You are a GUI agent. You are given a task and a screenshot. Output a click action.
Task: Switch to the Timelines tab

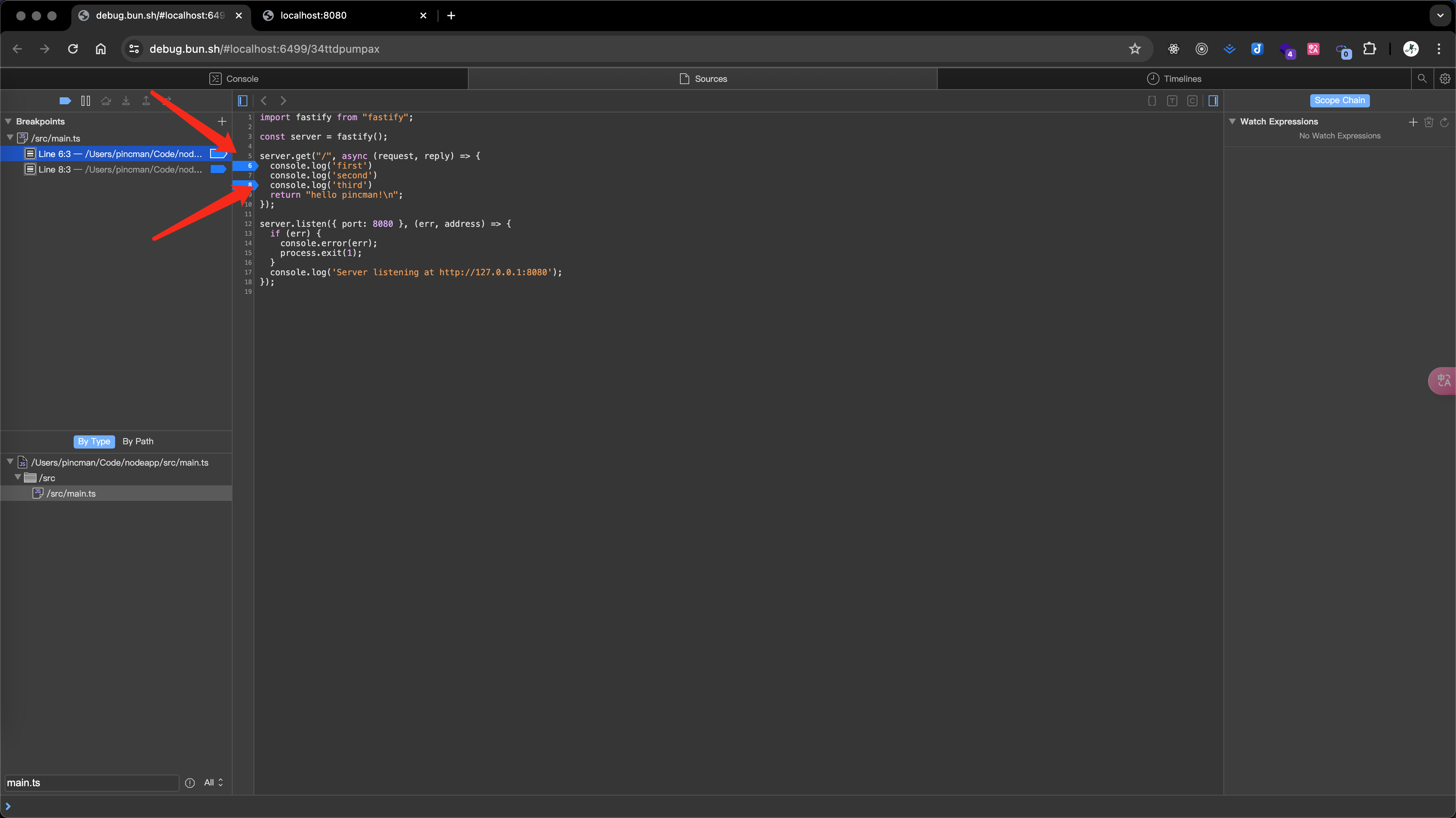pyautogui.click(x=1174, y=79)
